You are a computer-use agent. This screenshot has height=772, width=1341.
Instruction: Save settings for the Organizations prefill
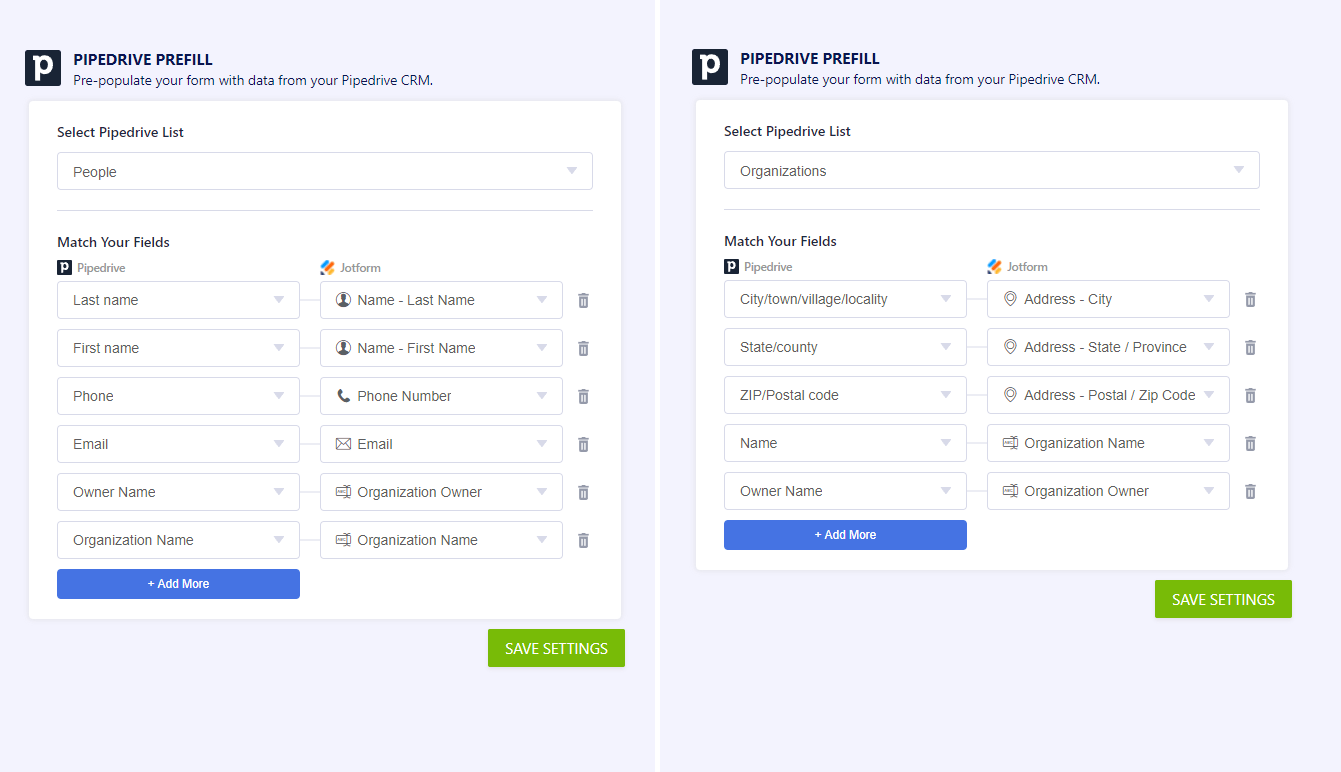point(1223,599)
